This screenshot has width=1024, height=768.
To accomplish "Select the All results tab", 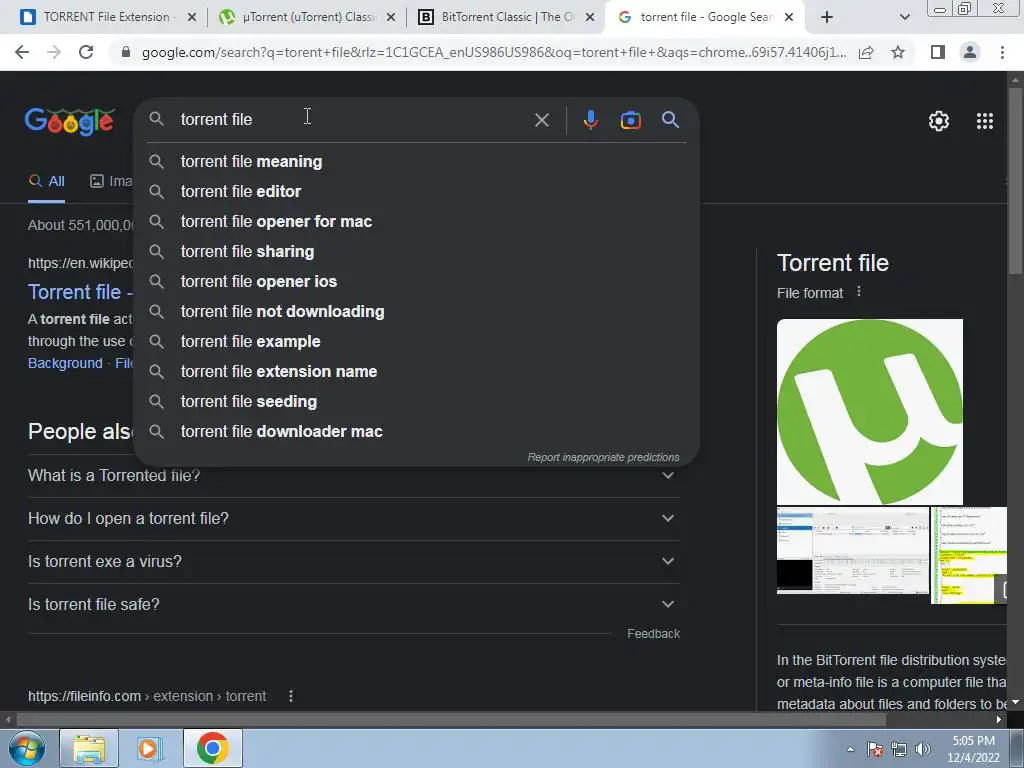I will point(46,182).
